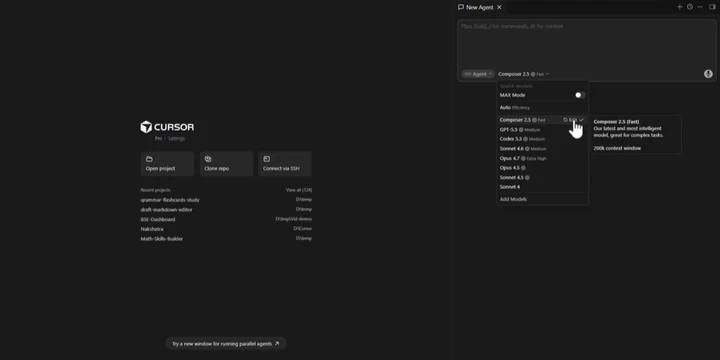Select the Codex 5.3 Medium model

point(542,139)
